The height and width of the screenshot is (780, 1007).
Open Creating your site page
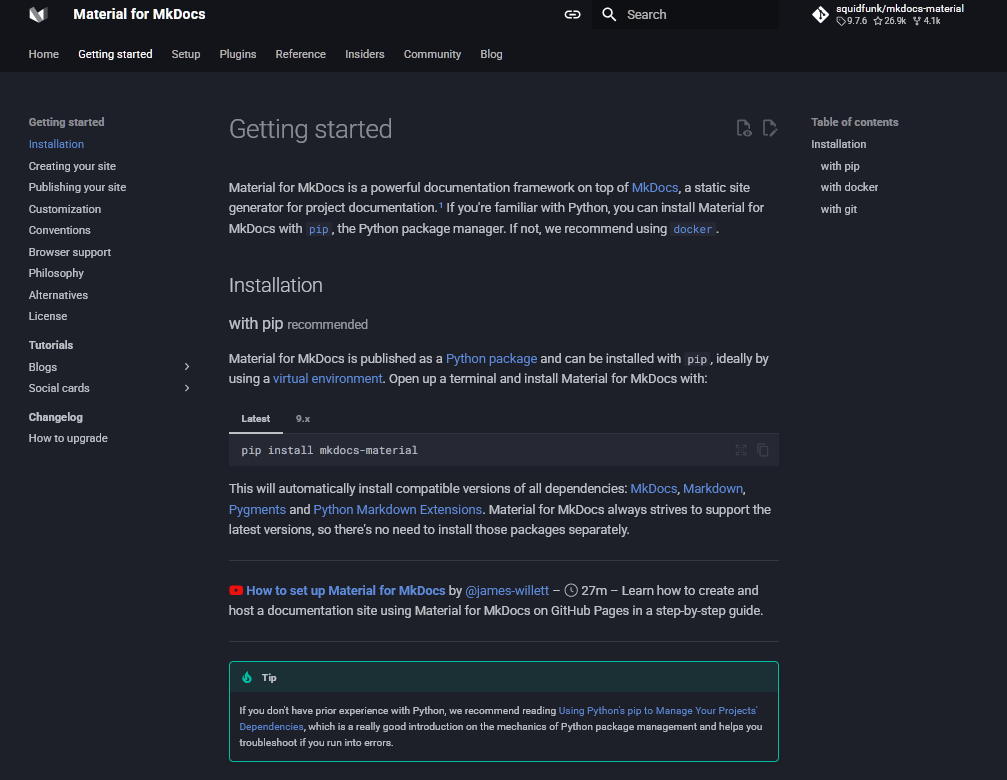point(72,166)
